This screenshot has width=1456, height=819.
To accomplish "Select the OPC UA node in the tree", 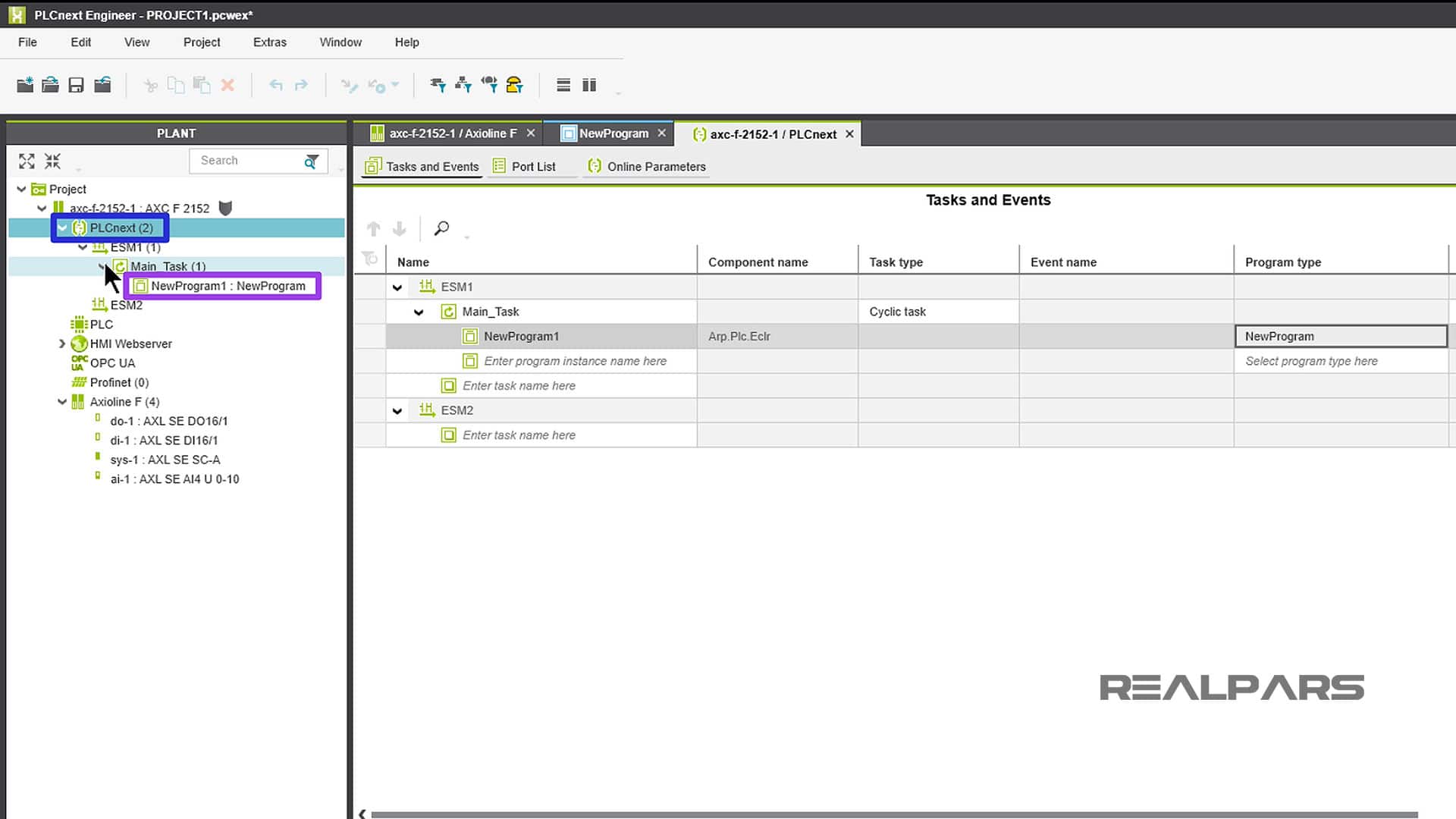I will point(103,363).
